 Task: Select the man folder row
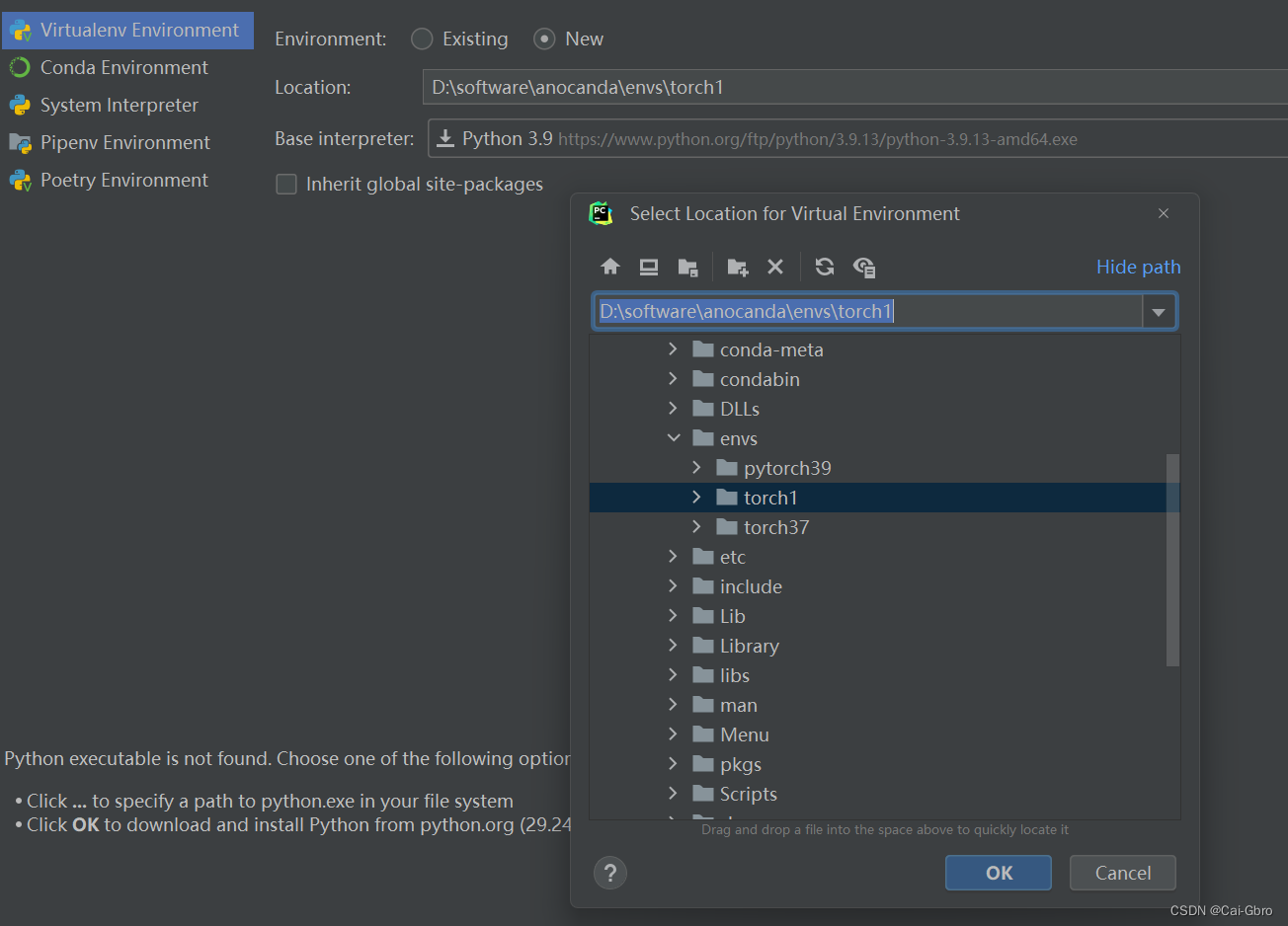point(878,705)
